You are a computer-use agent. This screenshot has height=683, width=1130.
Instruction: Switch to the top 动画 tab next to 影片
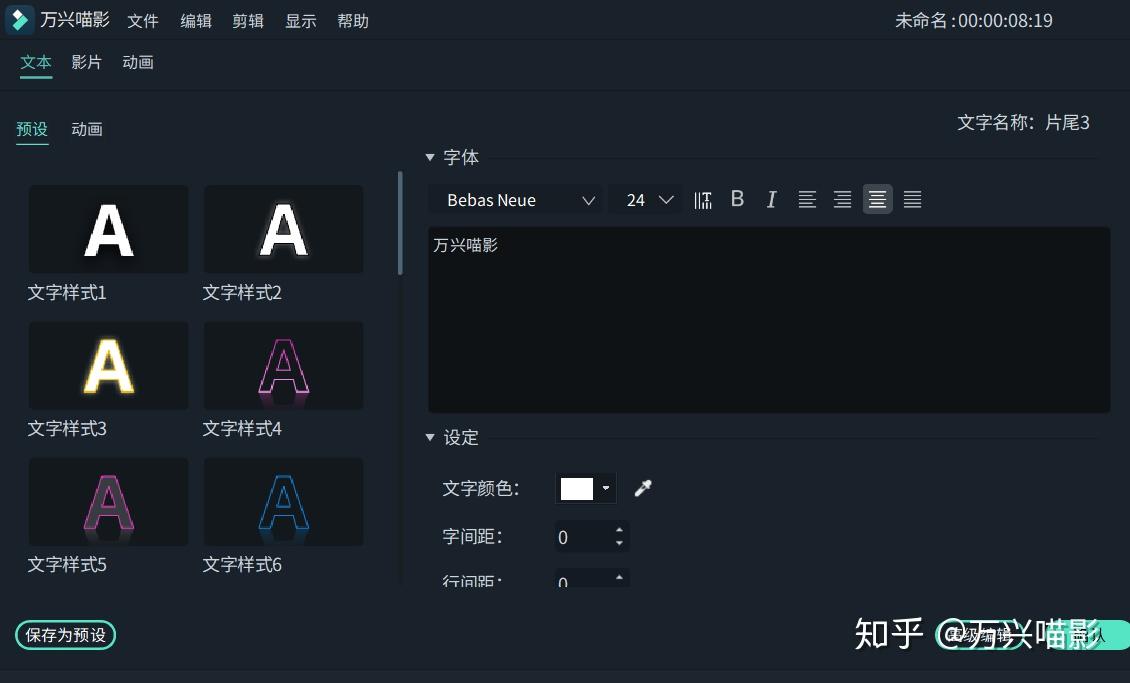(x=138, y=63)
